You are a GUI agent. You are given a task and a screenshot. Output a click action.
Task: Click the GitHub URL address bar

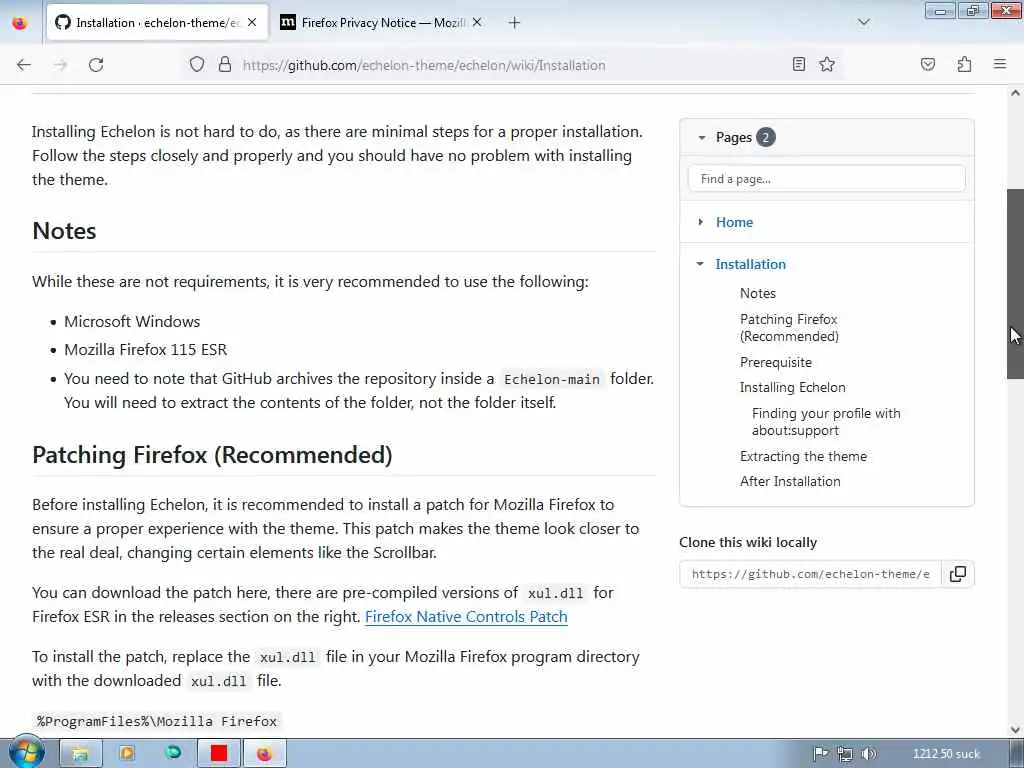point(424,65)
